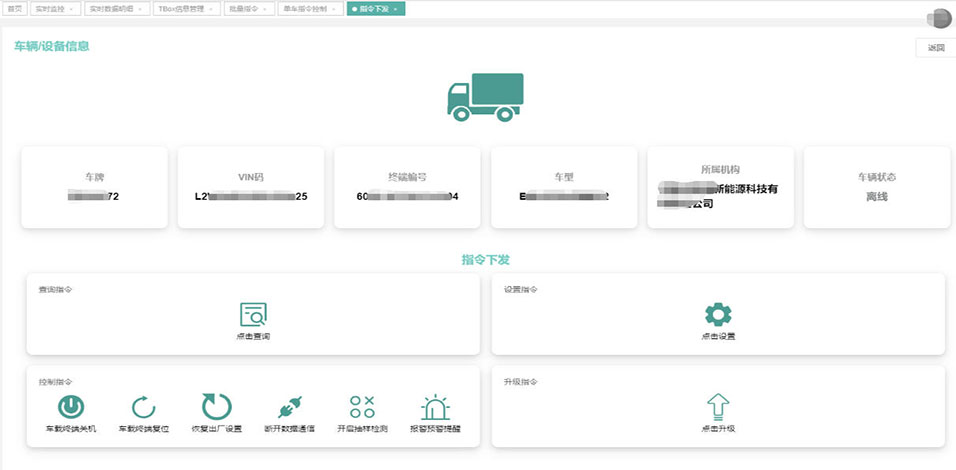Click the 点击查询 search document icon

pyautogui.click(x=253, y=315)
